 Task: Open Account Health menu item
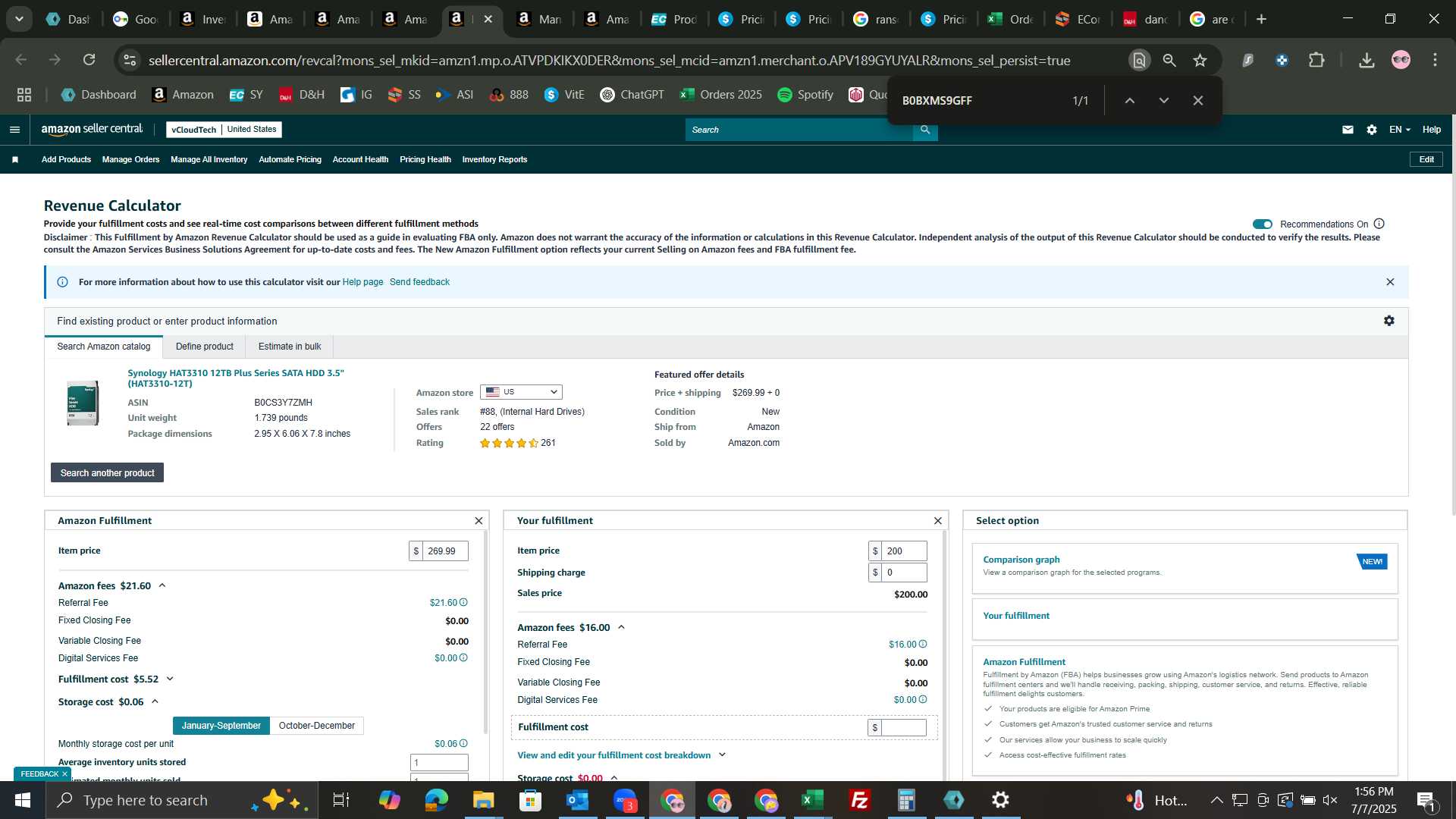pyautogui.click(x=360, y=160)
